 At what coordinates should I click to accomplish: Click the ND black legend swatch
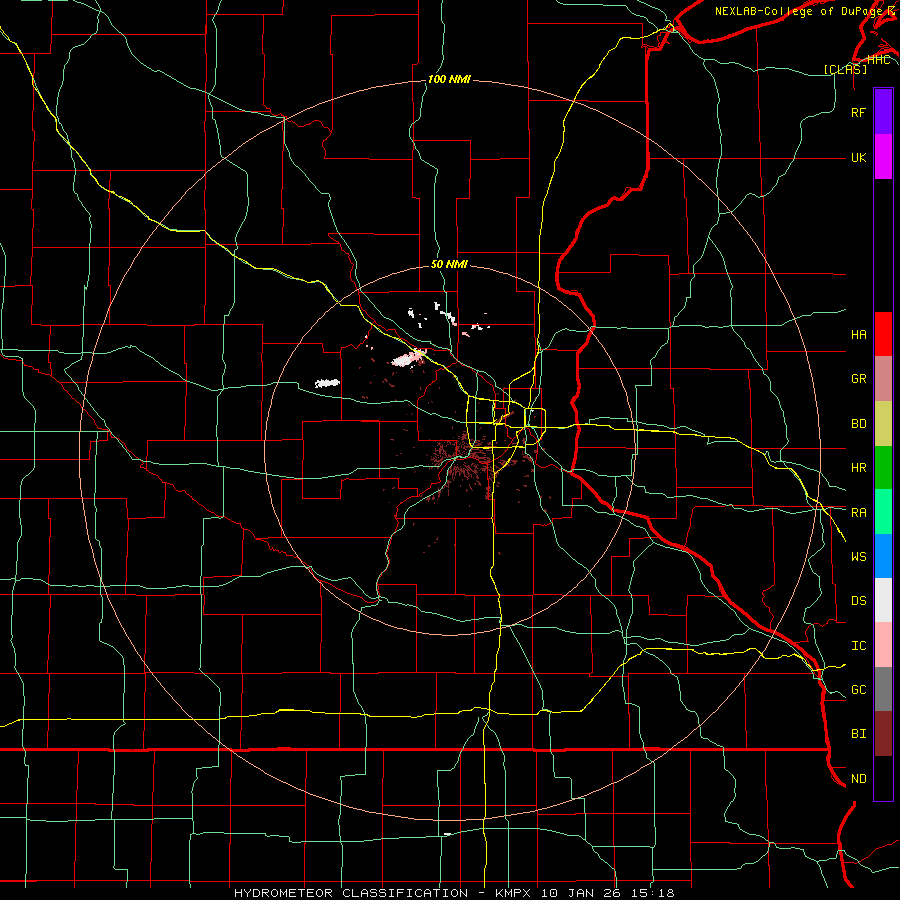(x=883, y=778)
